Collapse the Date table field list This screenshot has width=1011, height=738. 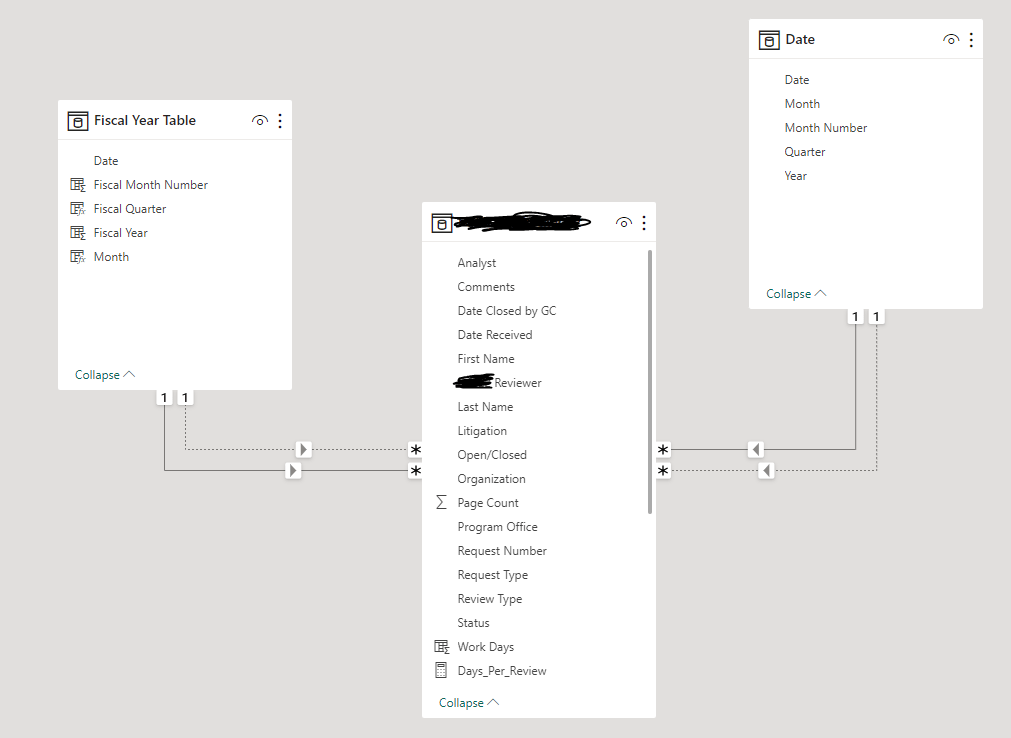(788, 293)
